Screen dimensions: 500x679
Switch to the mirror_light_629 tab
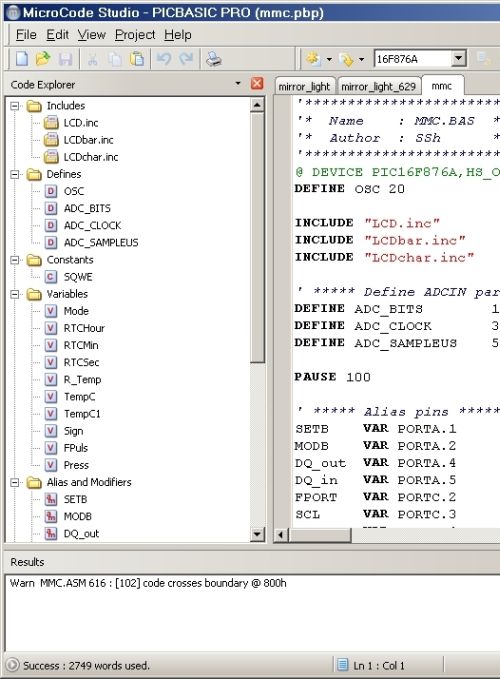[x=378, y=86]
